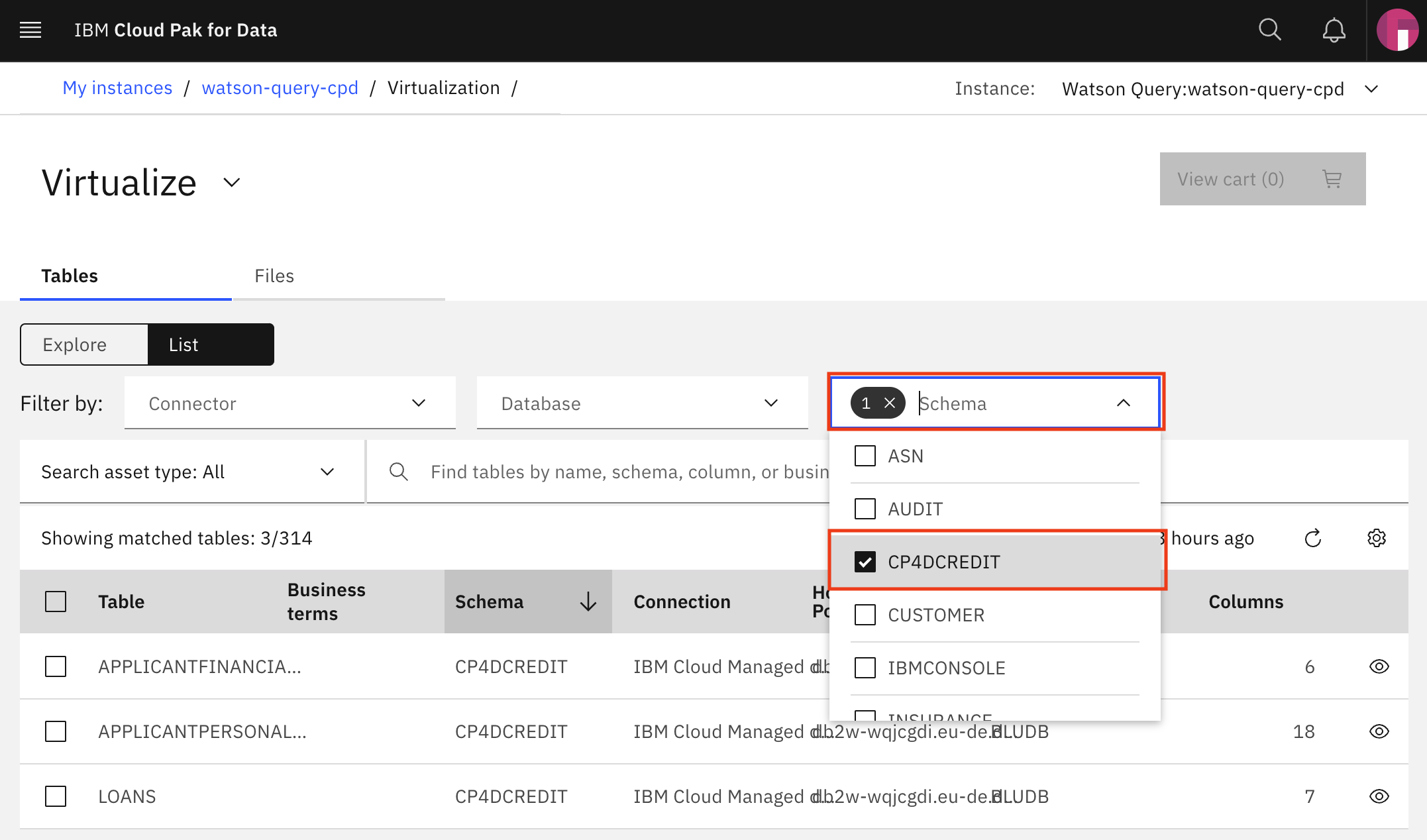Open the Database filter dropdown
The image size is (1427, 840).
(x=643, y=403)
